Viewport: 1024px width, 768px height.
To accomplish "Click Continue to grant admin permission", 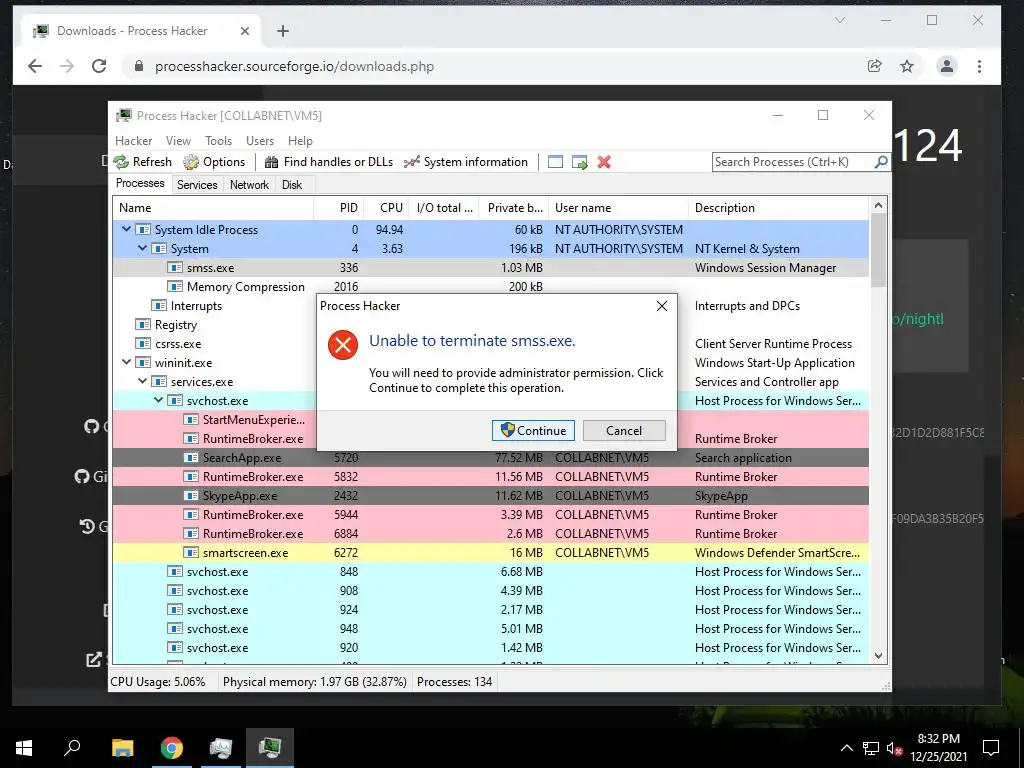I will coord(534,430).
